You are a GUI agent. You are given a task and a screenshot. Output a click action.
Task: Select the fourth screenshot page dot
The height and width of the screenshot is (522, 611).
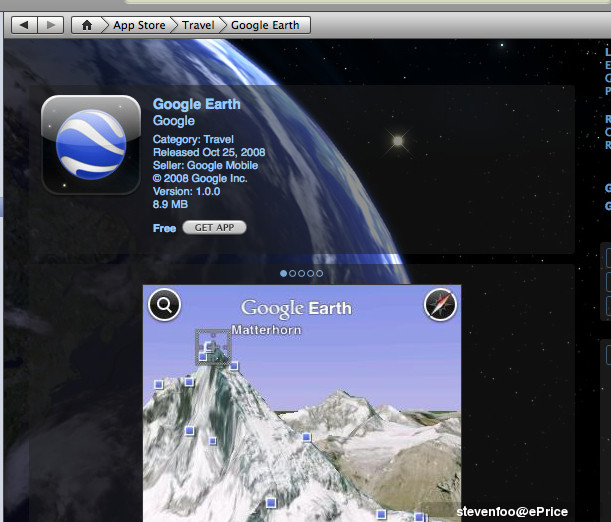(310, 273)
